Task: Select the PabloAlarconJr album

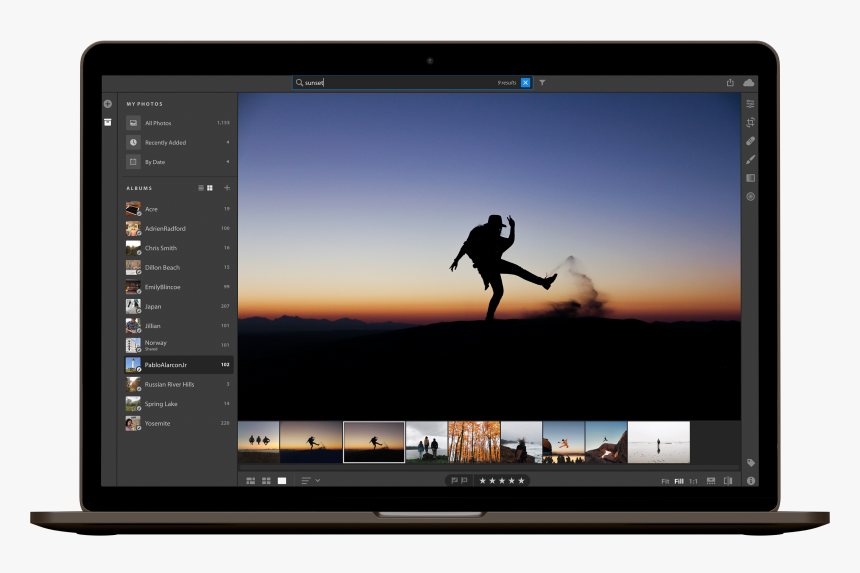Action: (x=179, y=365)
